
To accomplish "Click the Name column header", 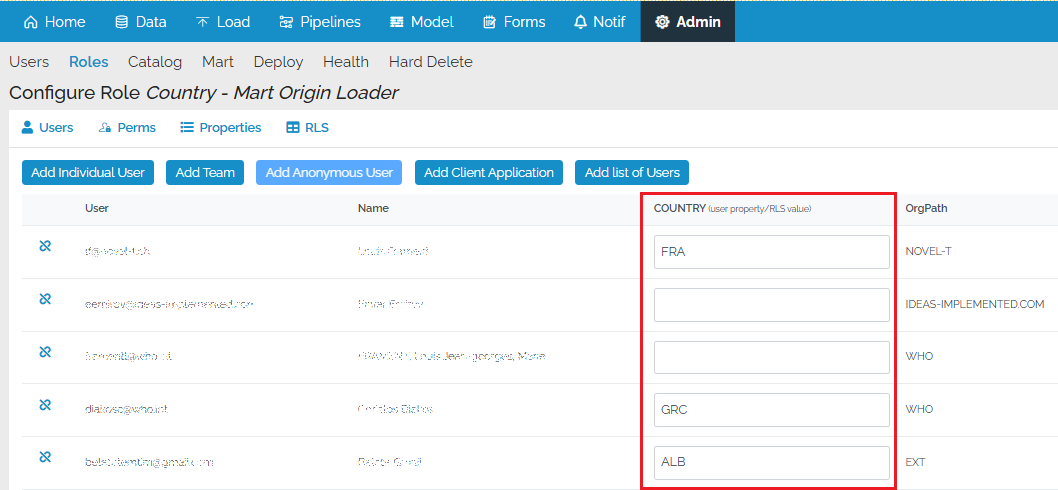I will 373,209.
